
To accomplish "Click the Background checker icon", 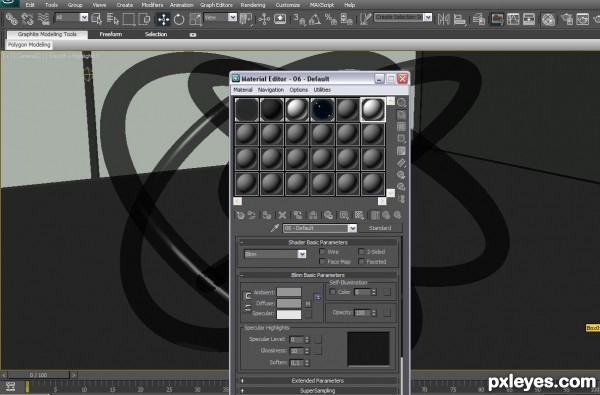I will coord(401,127).
